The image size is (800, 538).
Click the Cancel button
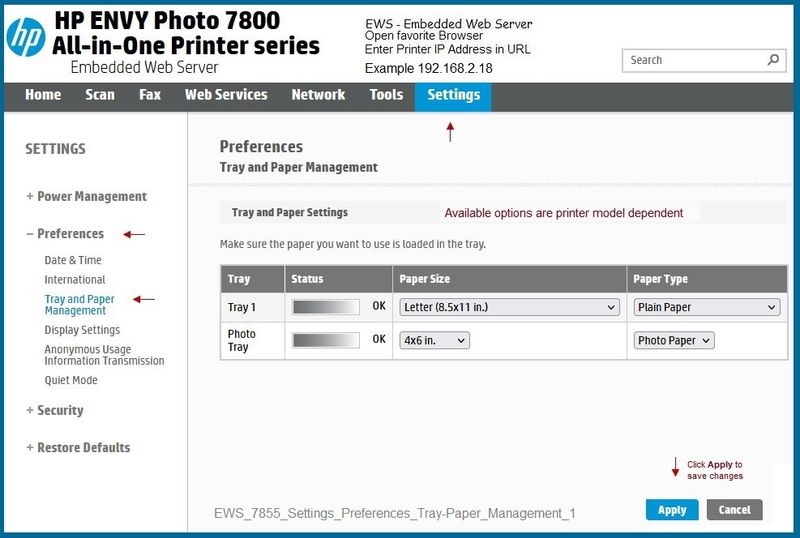coord(735,510)
